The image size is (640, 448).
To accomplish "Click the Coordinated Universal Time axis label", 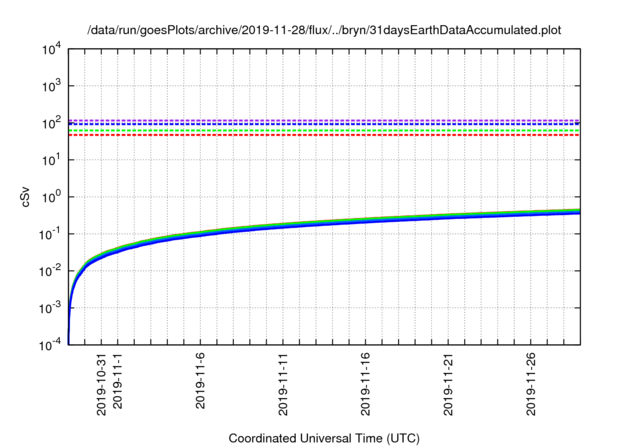I will (x=324, y=439).
